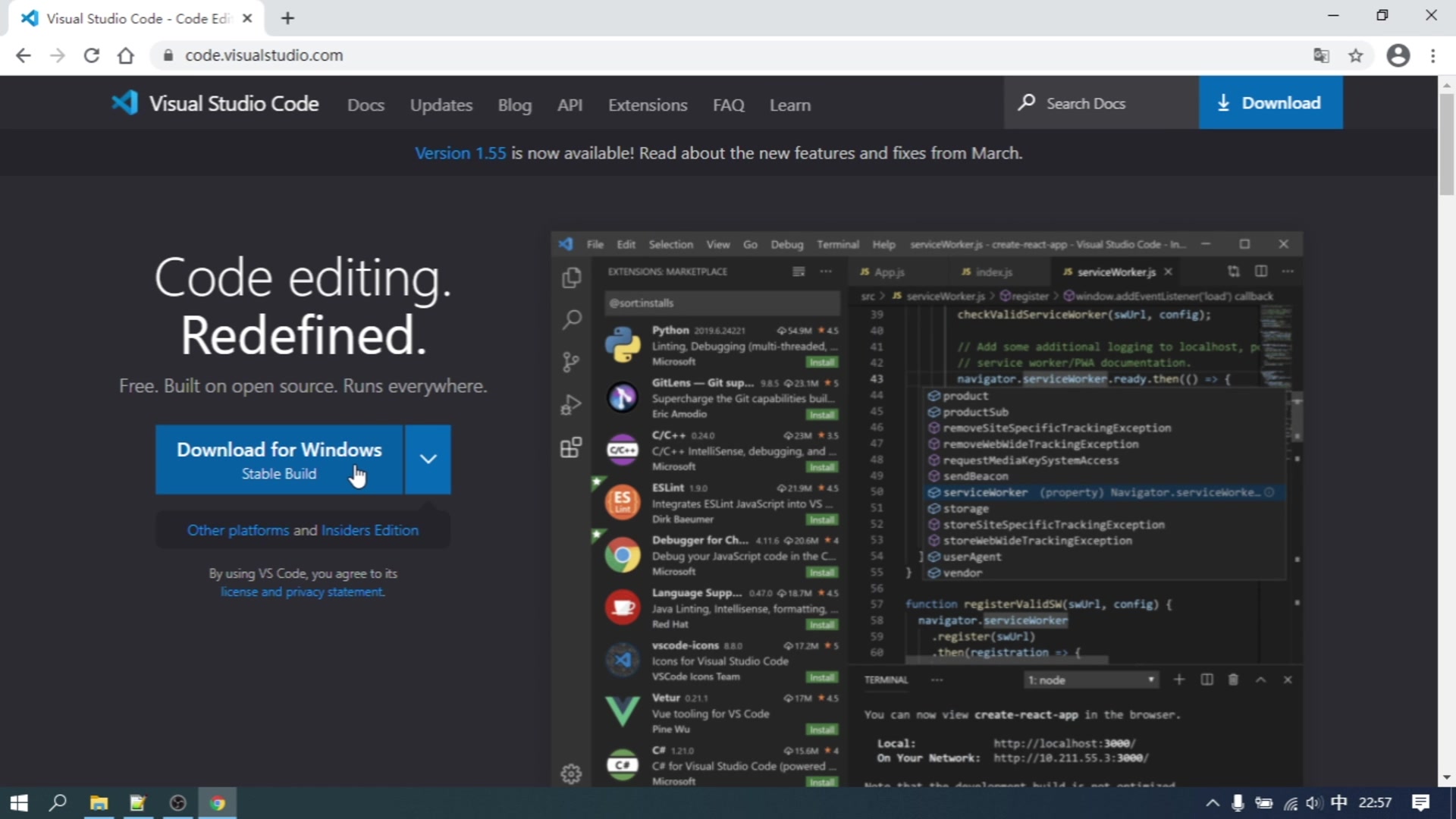
Task: View site information via the lock icon
Action: [168, 55]
